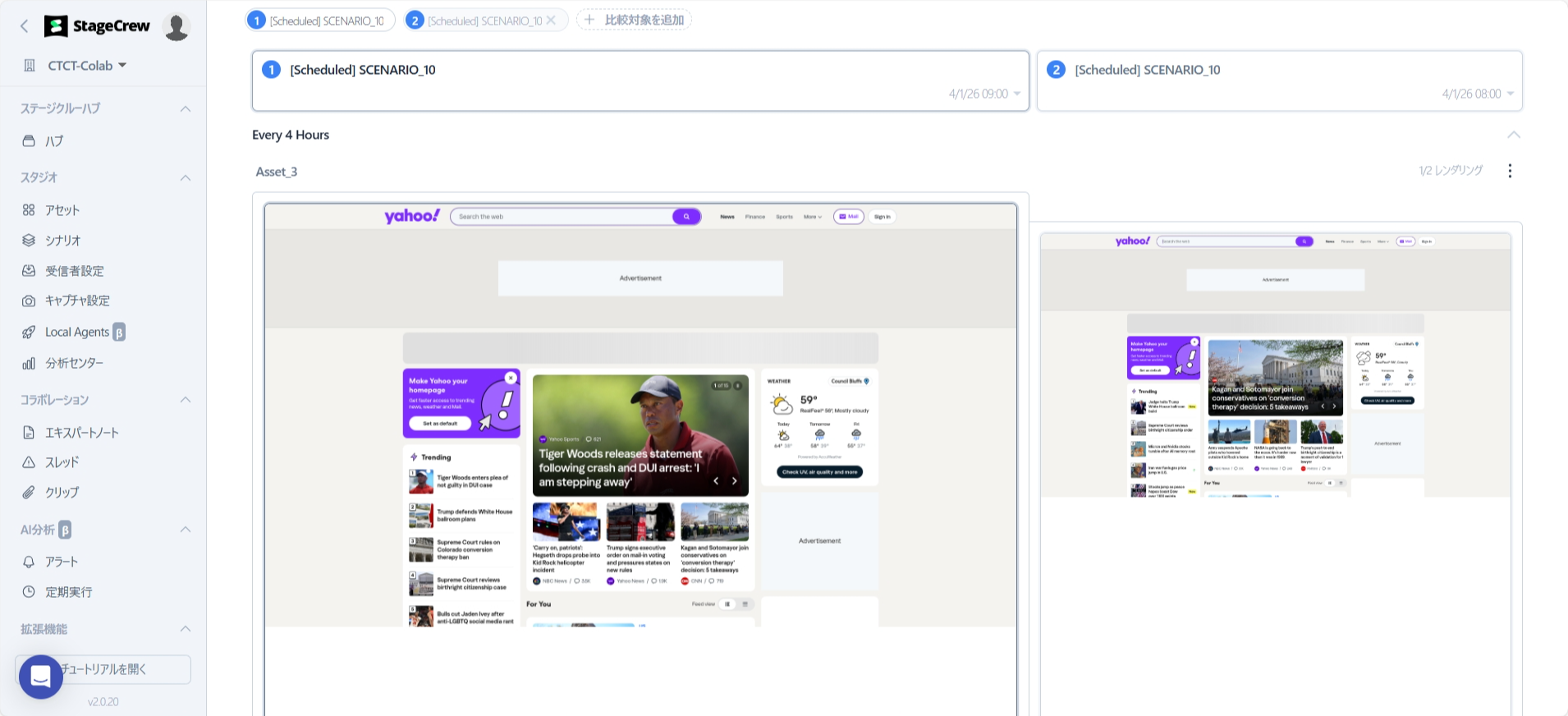
Task: Launch Local Agents from the sidebar
Action: [76, 332]
